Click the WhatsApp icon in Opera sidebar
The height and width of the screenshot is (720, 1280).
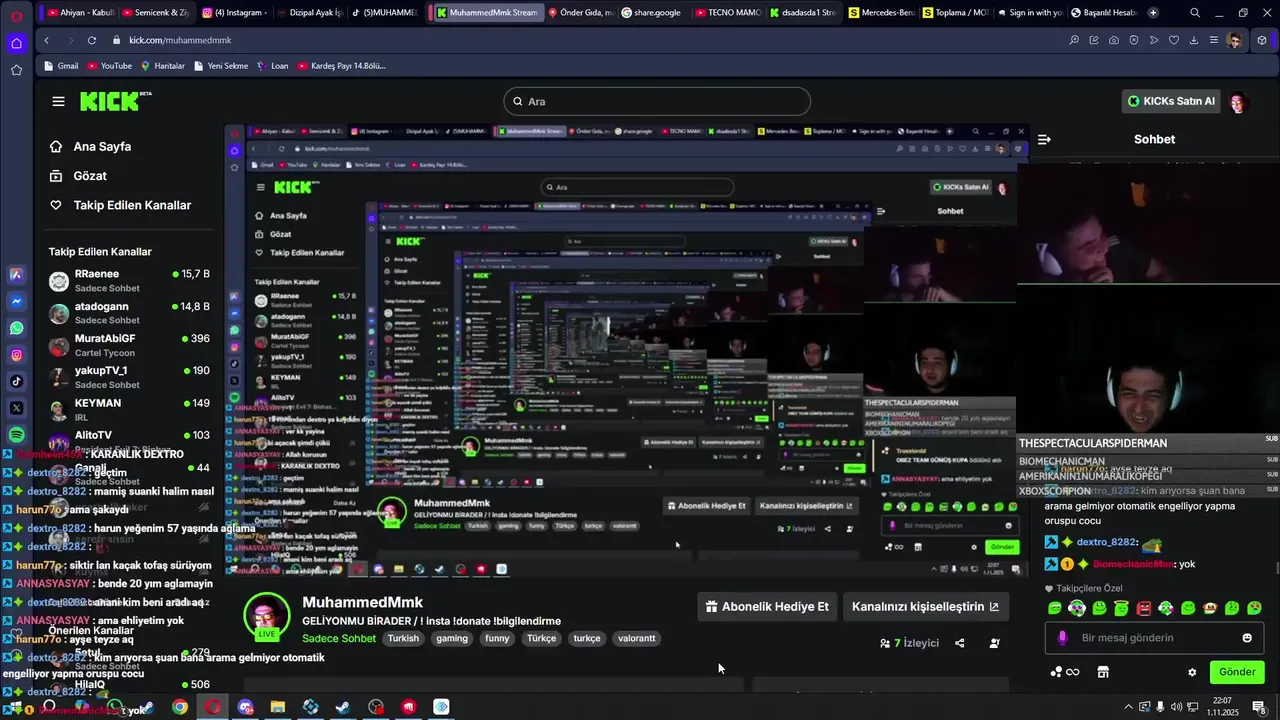pyautogui.click(x=17, y=328)
